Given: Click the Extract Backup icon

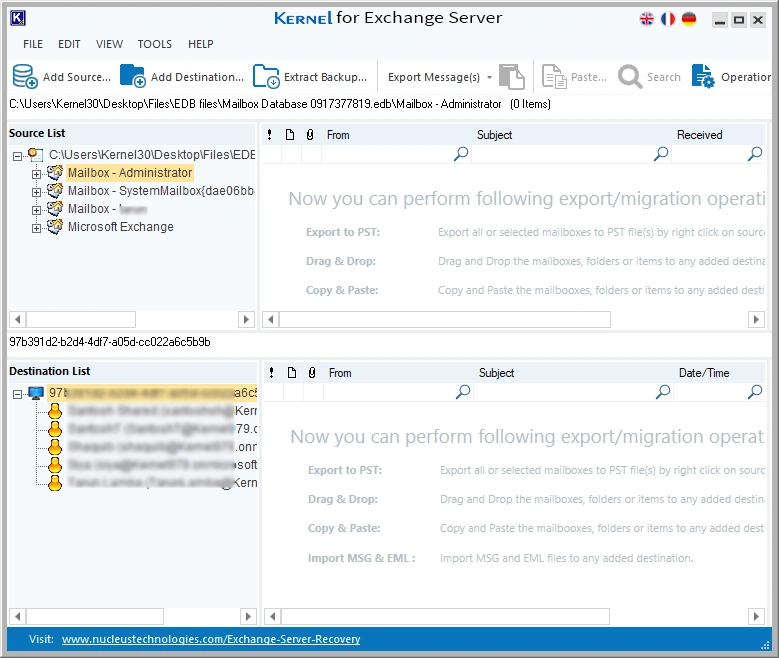Looking at the screenshot, I should click(266, 76).
